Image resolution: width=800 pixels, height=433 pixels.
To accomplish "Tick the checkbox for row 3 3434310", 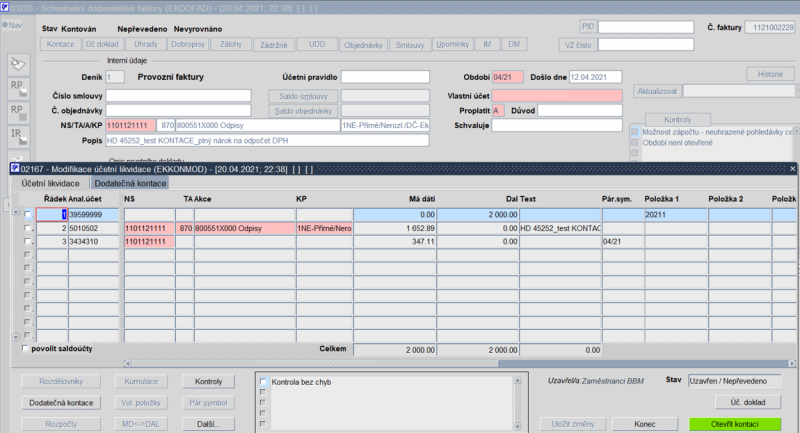I will [x=28, y=241].
